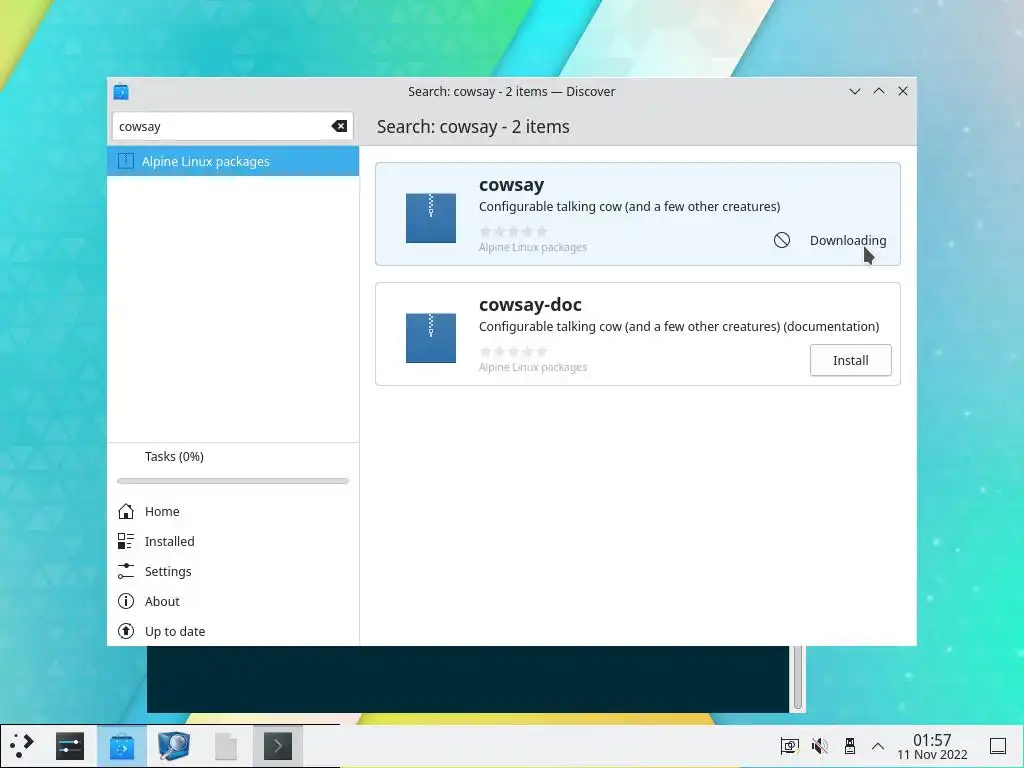Viewport: 1024px width, 768px height.
Task: Open the blank file taskbar item
Action: [226, 746]
